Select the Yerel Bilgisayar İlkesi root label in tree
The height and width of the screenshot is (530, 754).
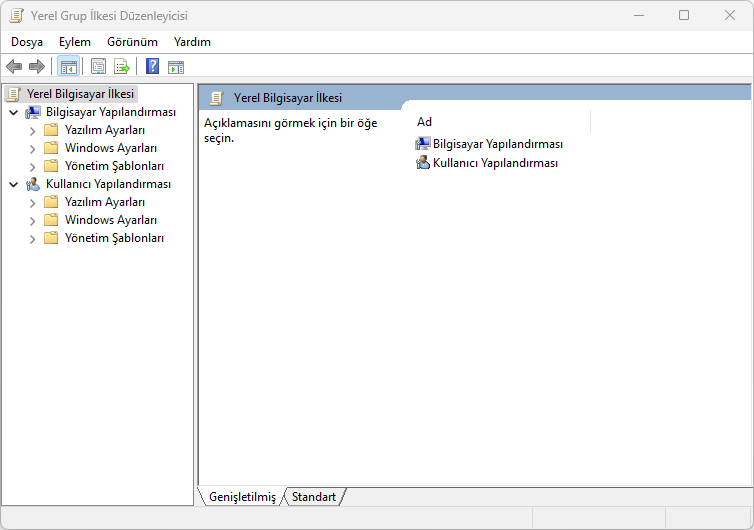tap(80, 94)
